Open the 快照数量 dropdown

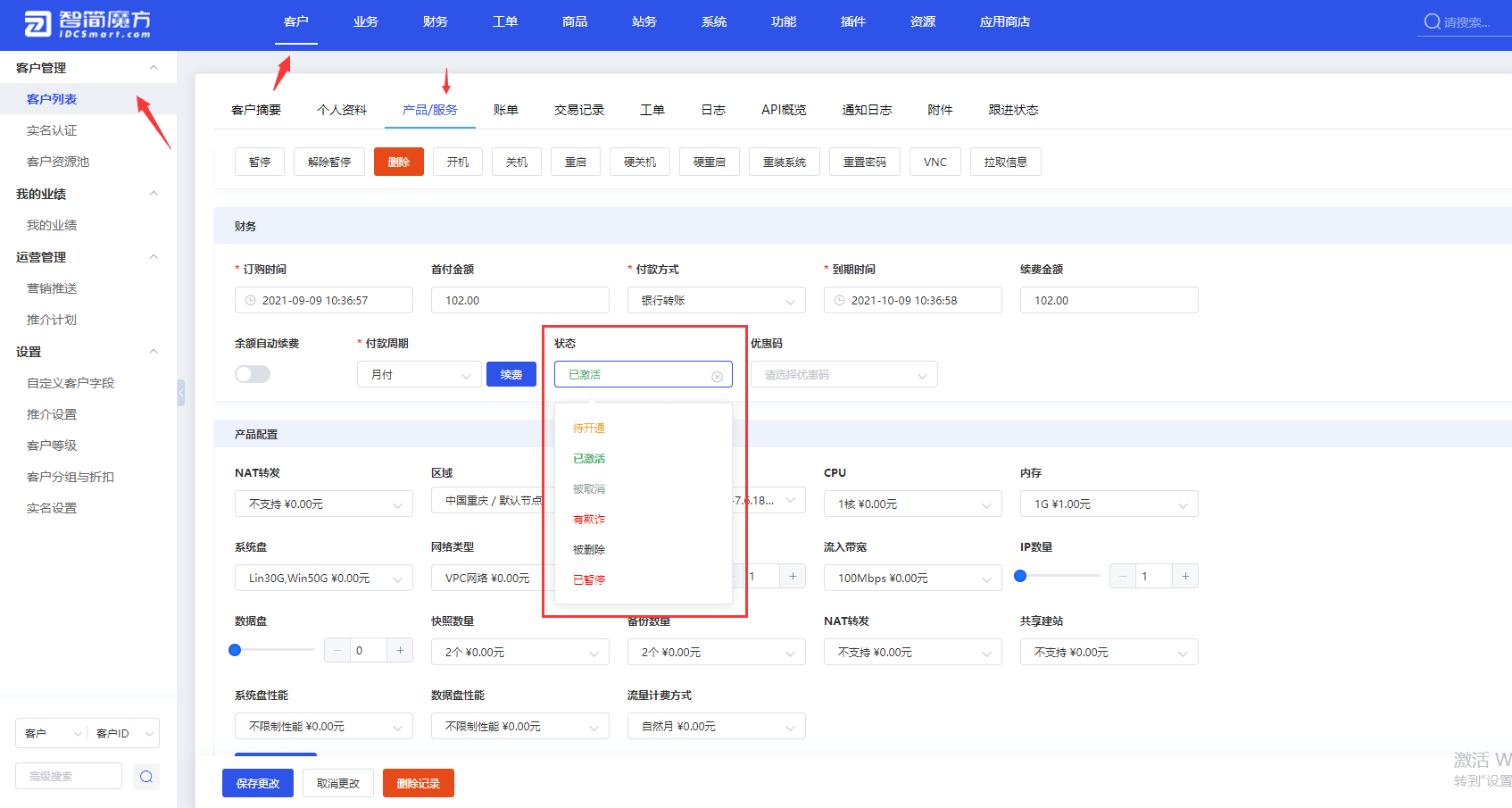tap(520, 653)
